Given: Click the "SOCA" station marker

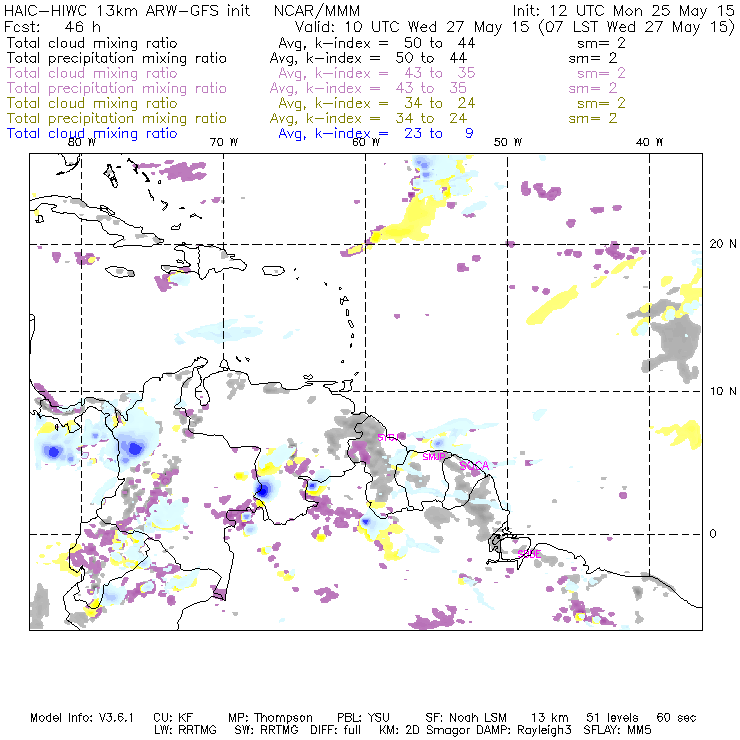Looking at the screenshot, I should point(474,466).
